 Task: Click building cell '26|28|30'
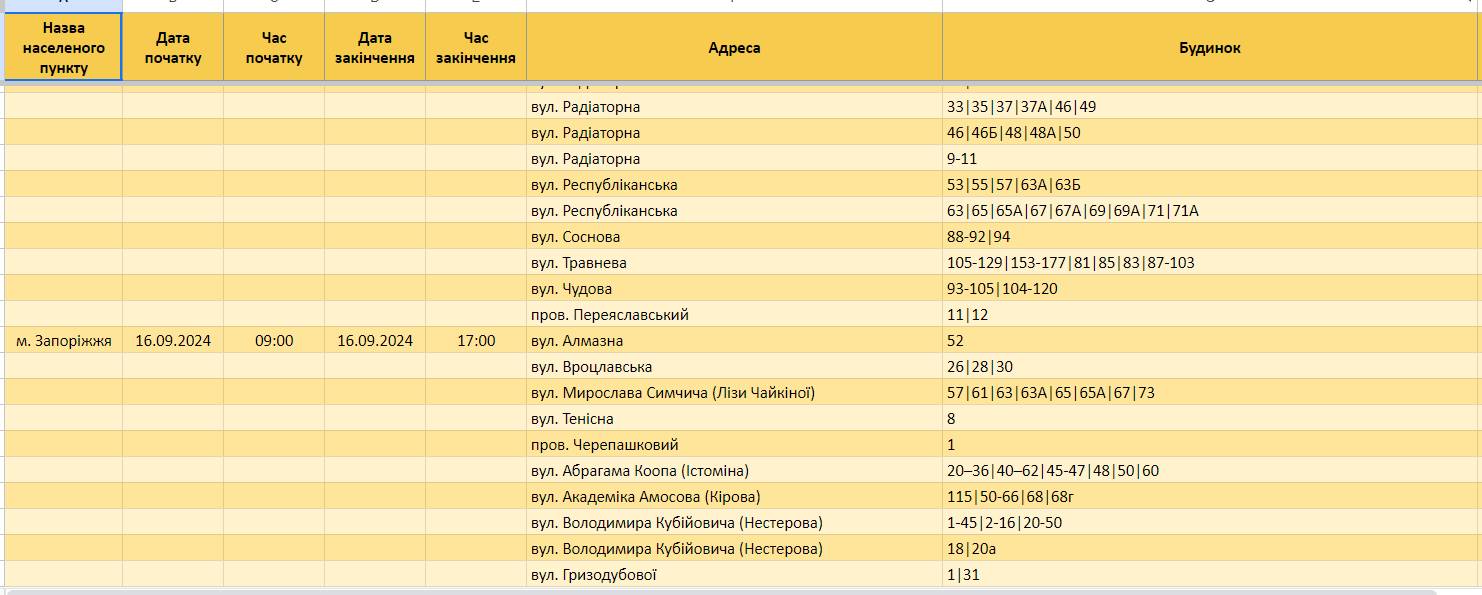point(1210,367)
